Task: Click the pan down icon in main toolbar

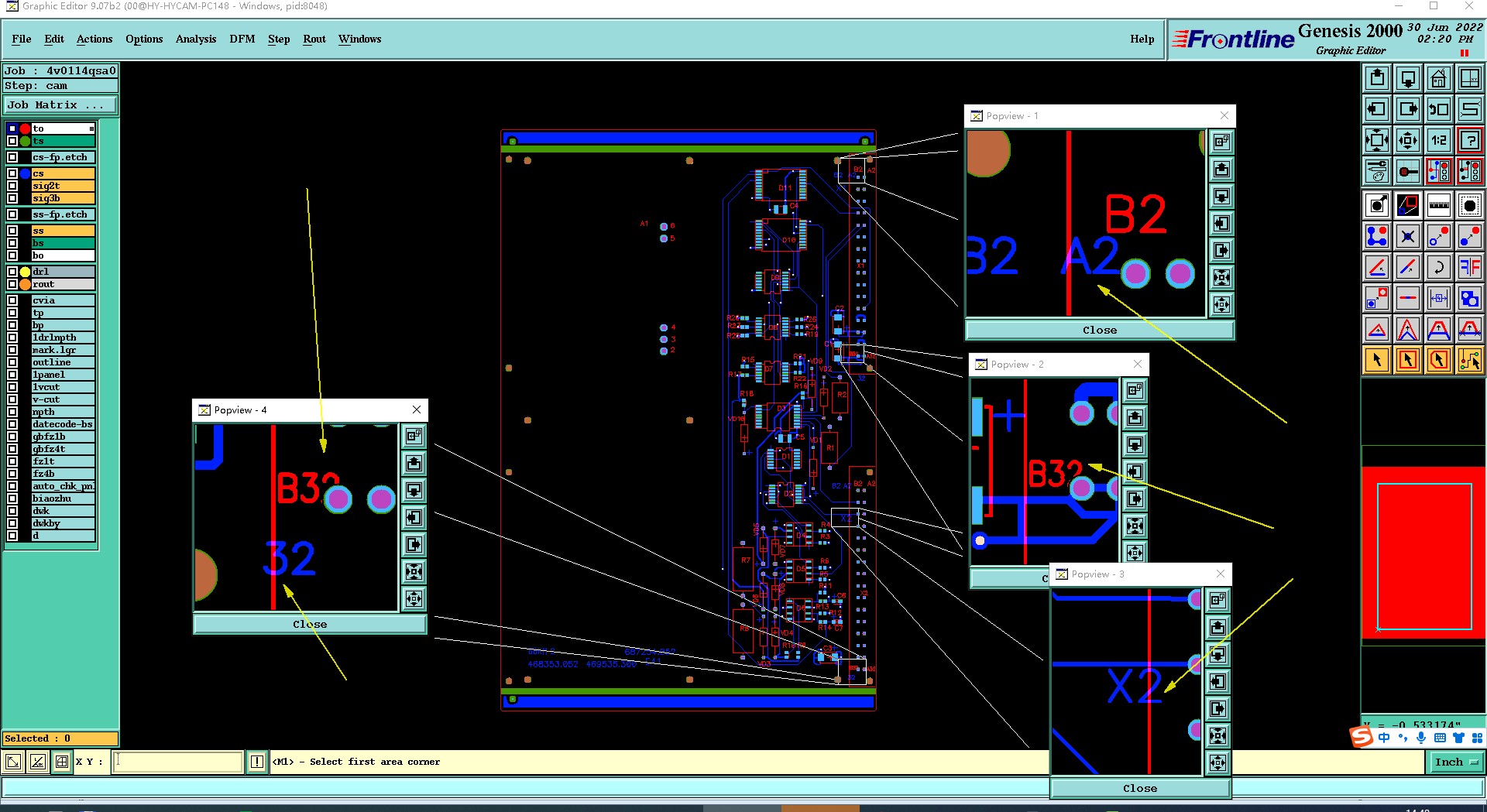Action: click(1408, 78)
